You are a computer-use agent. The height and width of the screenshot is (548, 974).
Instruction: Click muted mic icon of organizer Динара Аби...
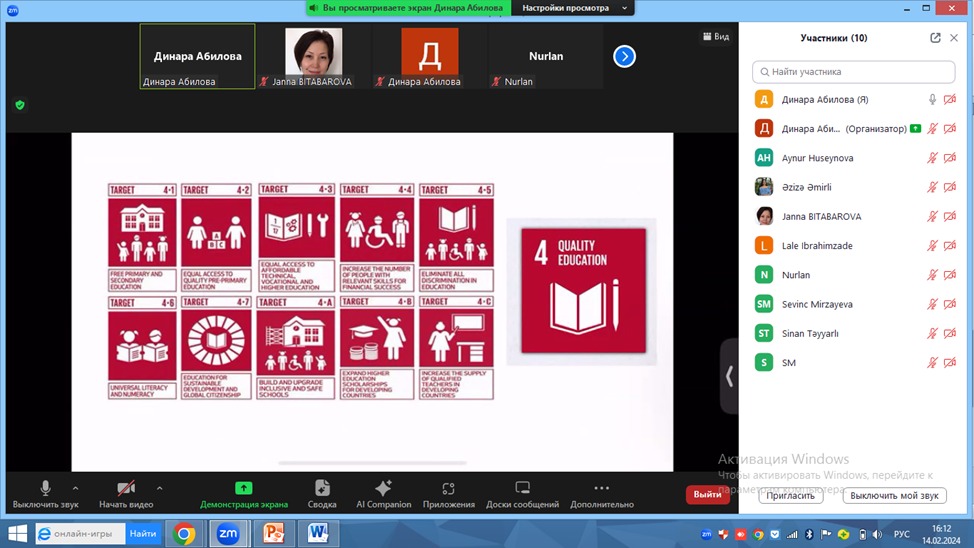click(932, 129)
